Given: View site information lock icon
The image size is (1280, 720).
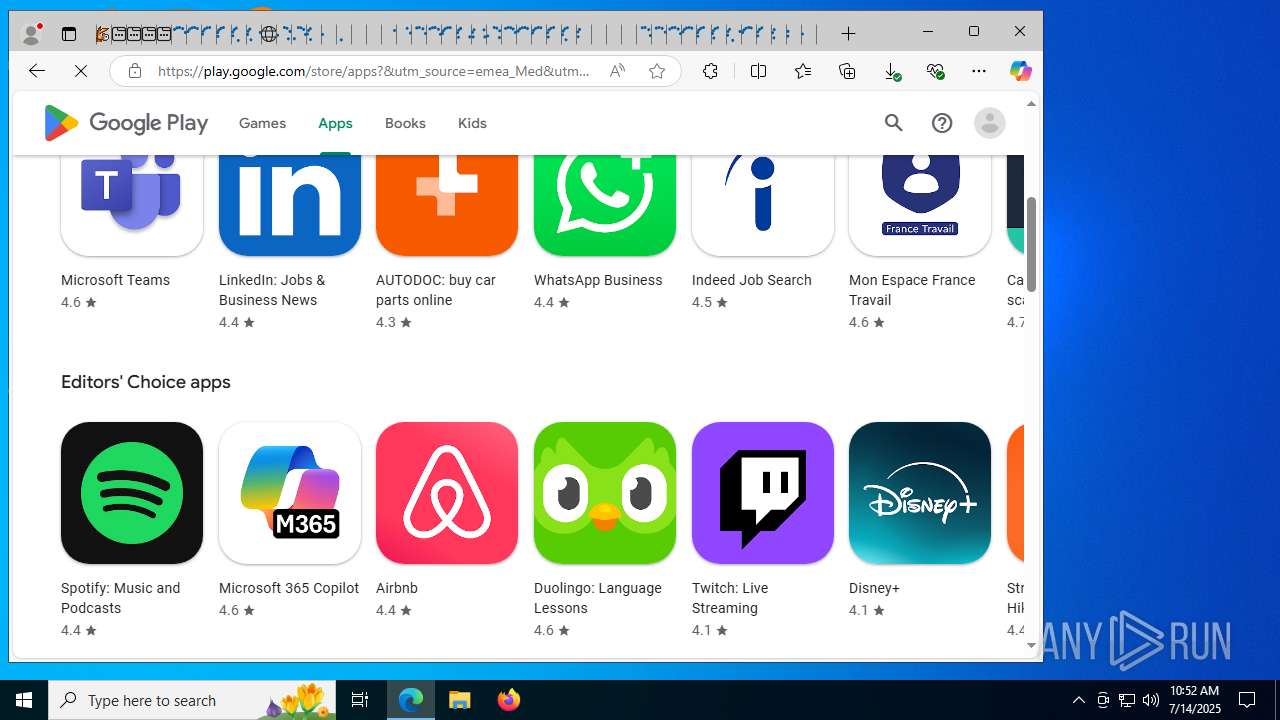Looking at the screenshot, I should [x=135, y=71].
